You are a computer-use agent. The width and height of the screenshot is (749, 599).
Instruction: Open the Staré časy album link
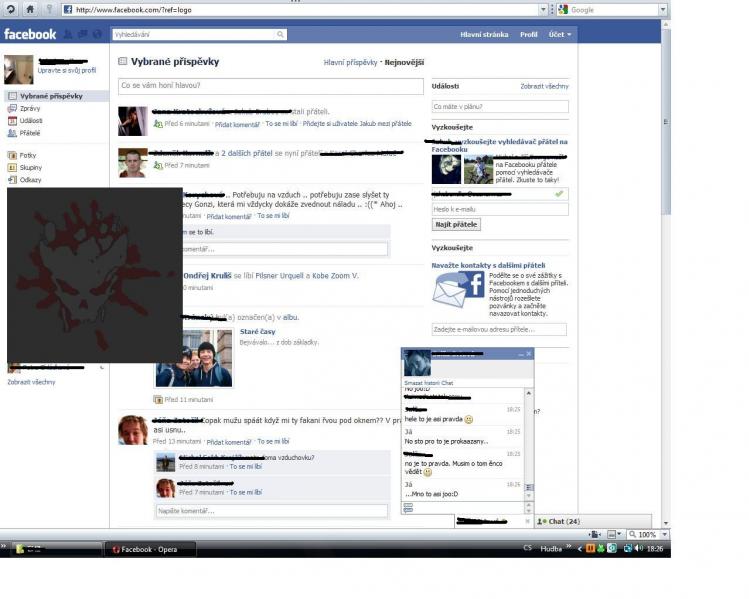257,332
